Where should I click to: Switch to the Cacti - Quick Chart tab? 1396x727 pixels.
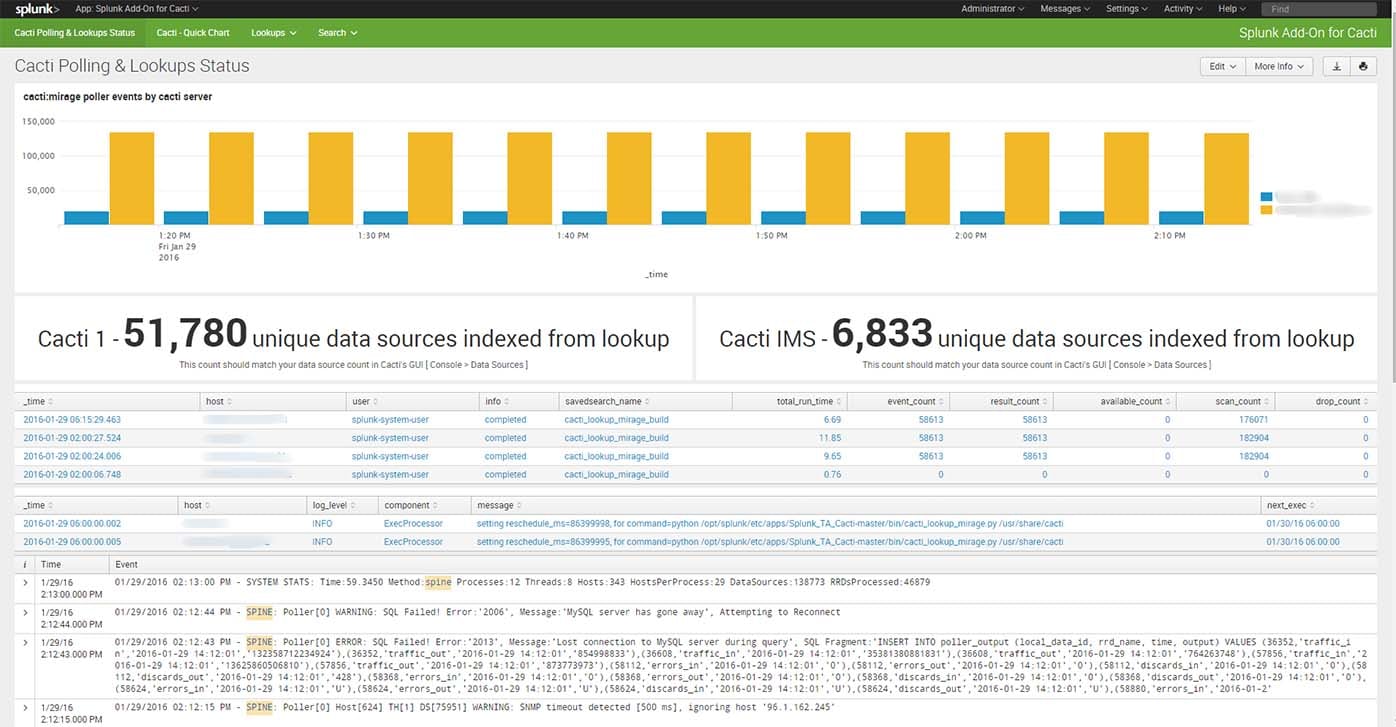[x=193, y=33]
